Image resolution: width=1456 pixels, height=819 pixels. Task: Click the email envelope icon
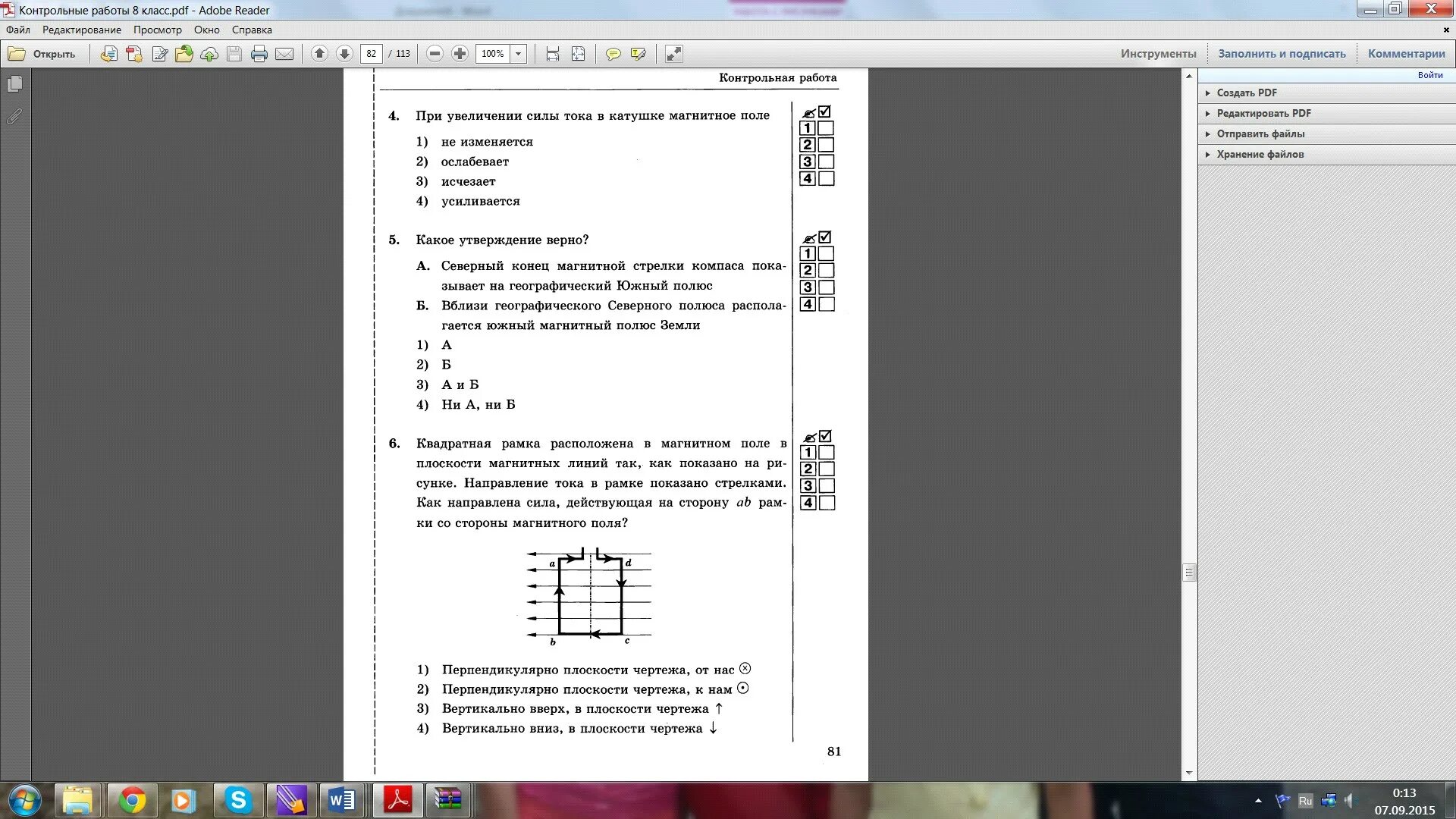(x=284, y=54)
